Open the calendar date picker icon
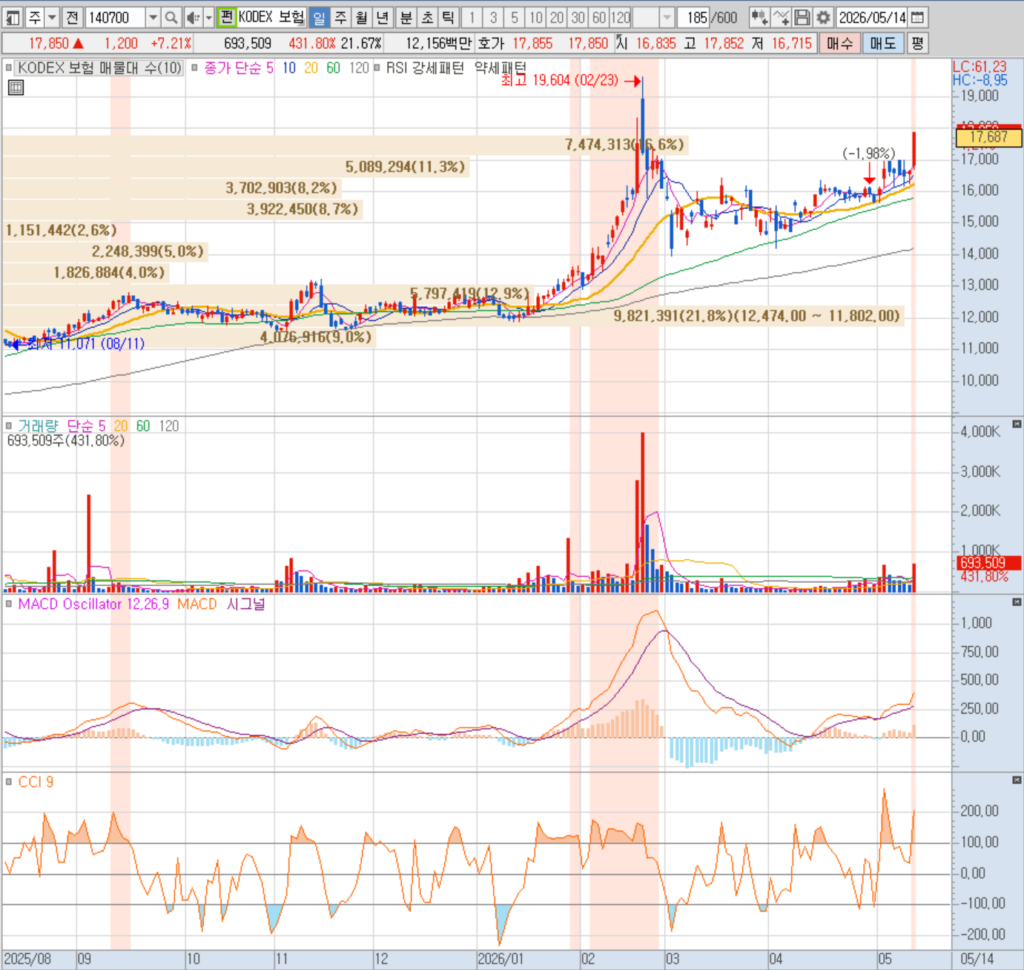This screenshot has width=1024, height=970. 918,18
